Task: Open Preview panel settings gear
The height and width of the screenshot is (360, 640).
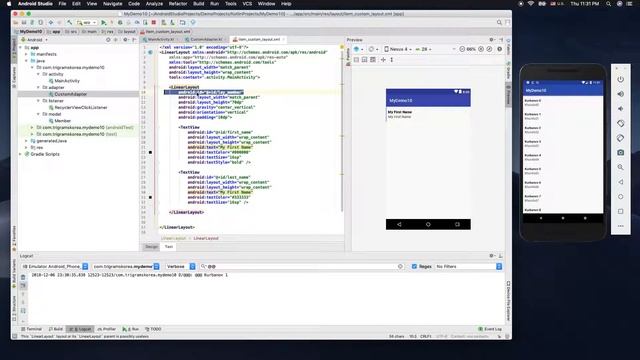Action: (x=491, y=40)
